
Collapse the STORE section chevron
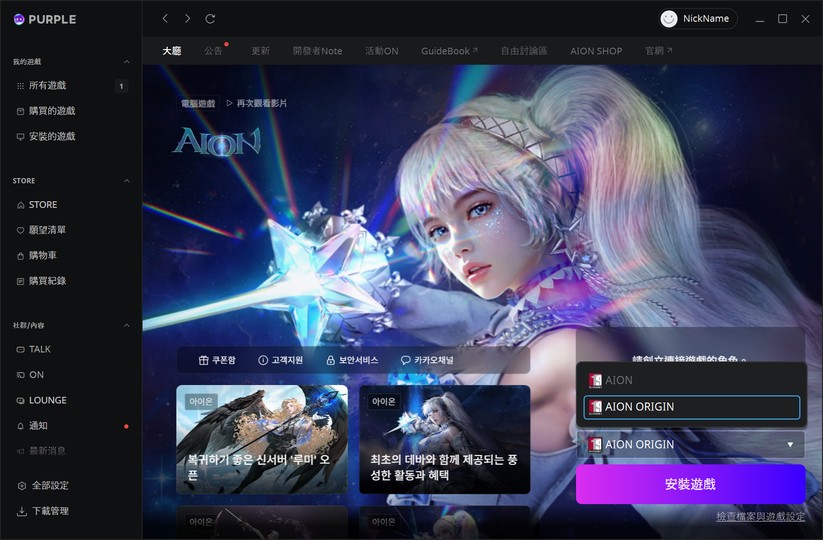click(126, 181)
